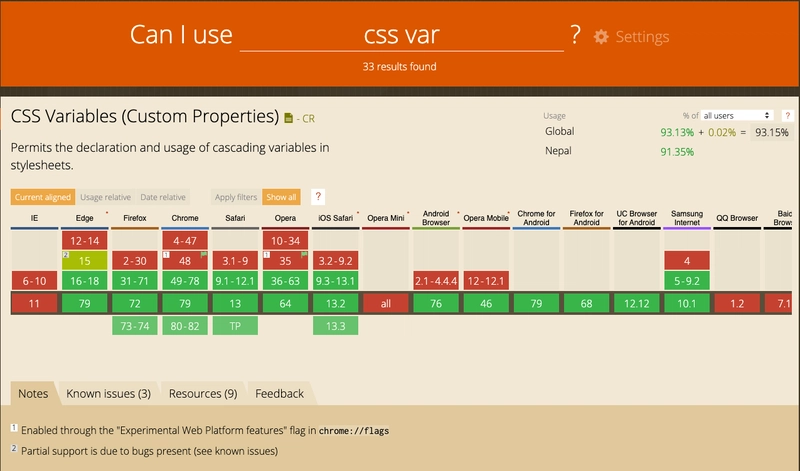
Task: Click the Settings link
Action: pos(642,37)
